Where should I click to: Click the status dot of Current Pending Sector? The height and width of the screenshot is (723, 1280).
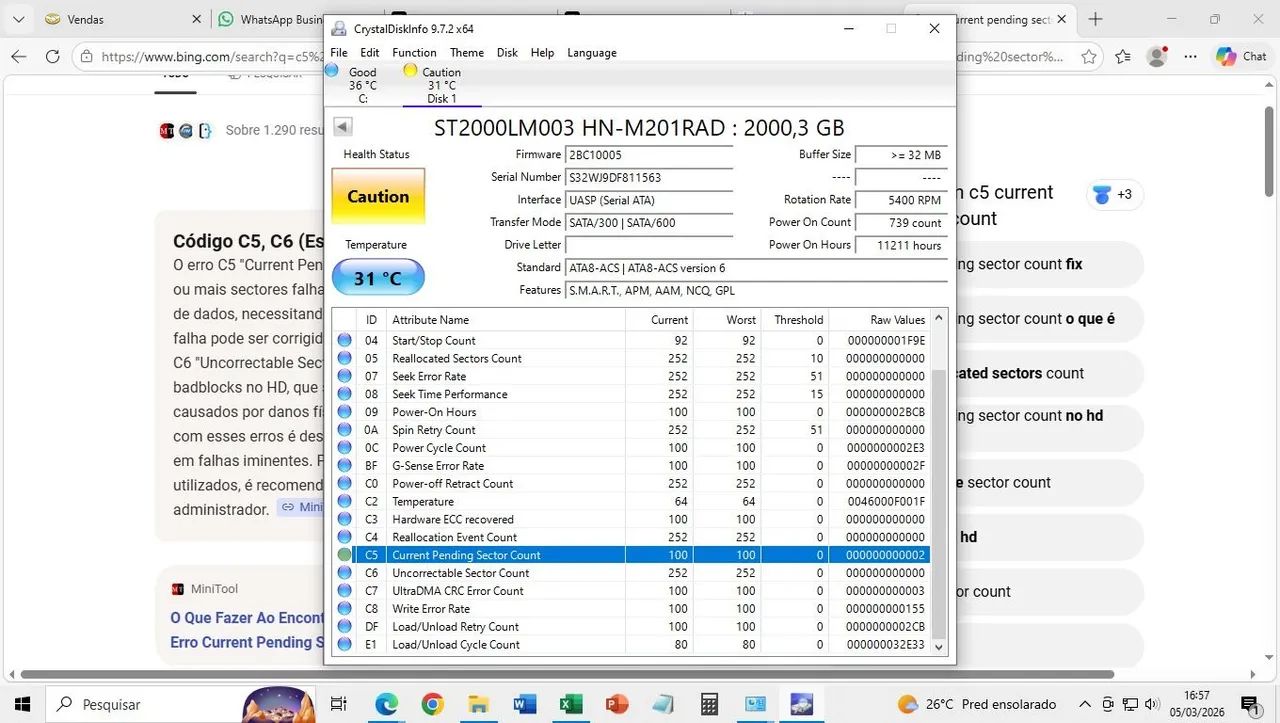click(x=345, y=555)
